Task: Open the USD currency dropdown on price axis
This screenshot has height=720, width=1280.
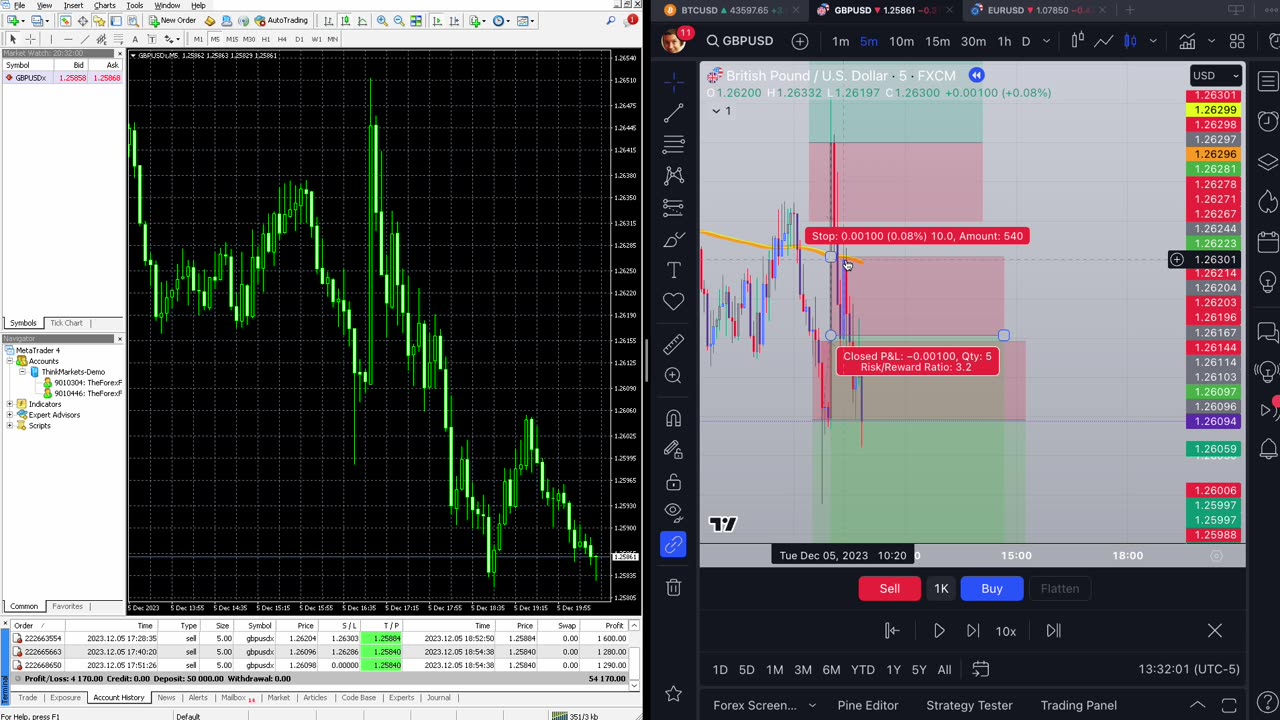Action: coord(1215,76)
